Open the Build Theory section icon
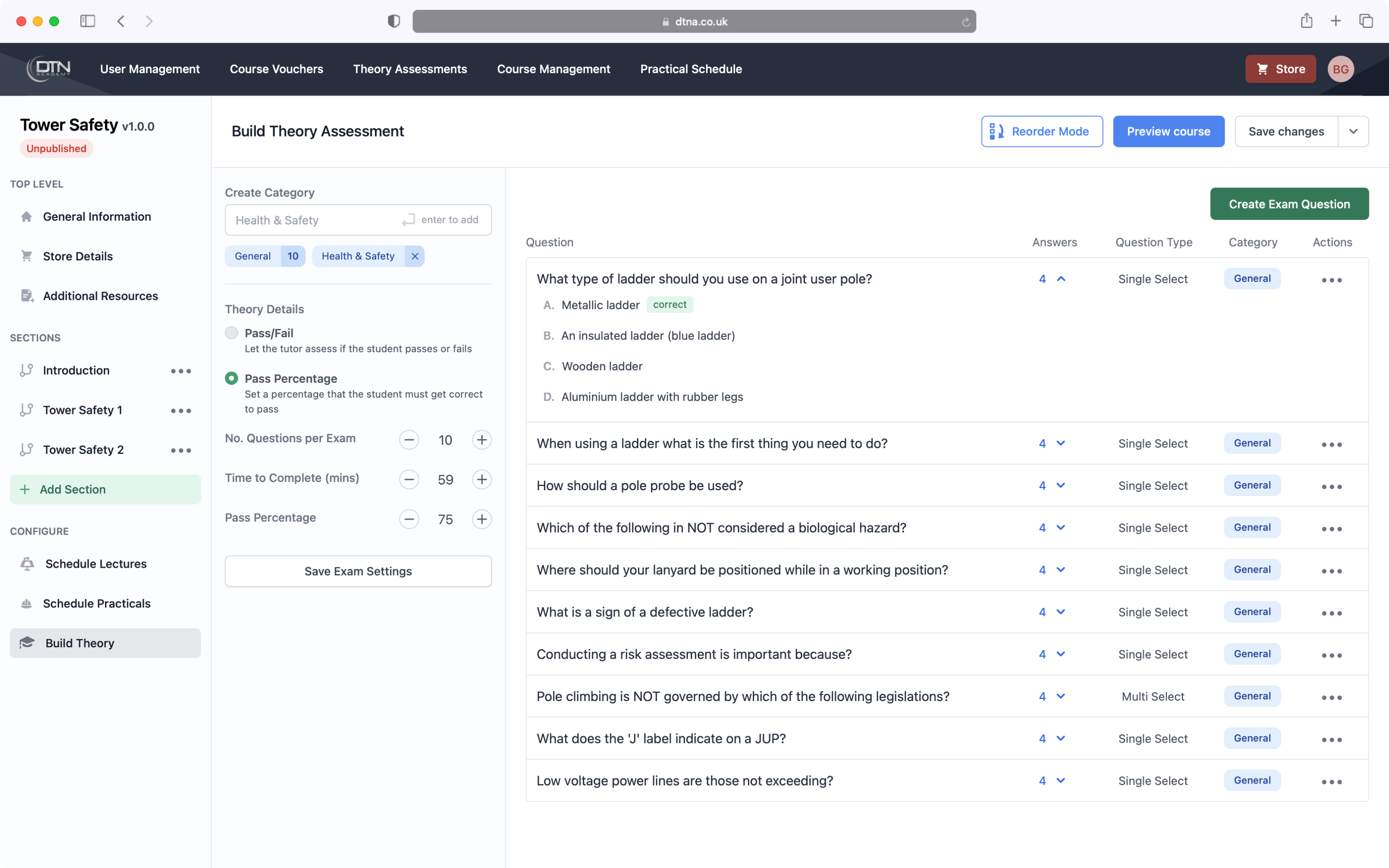 26,643
